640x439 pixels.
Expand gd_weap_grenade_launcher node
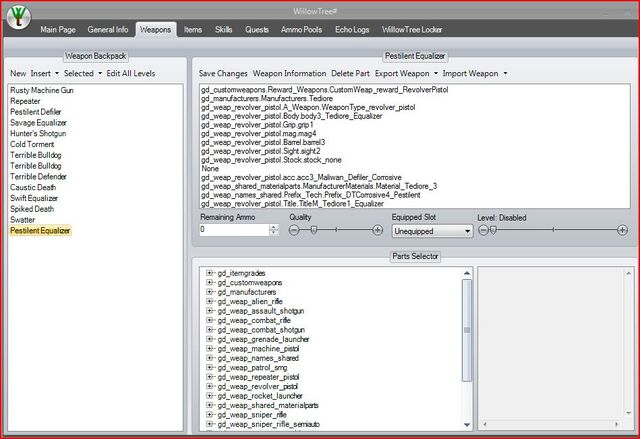tap(209, 339)
